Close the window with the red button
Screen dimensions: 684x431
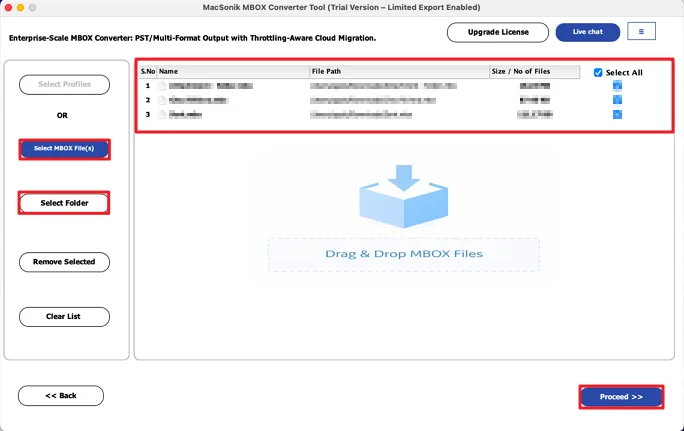coord(8,8)
